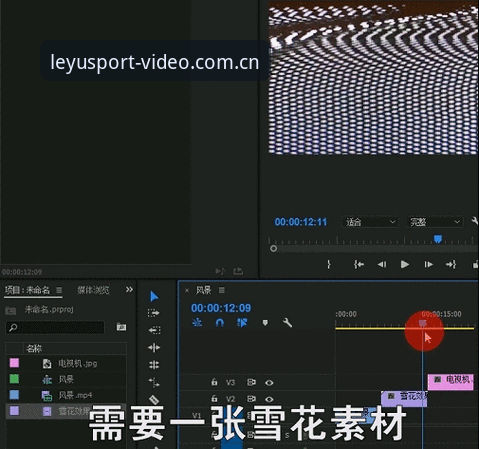Select the Ripple Edit tool
The image size is (479, 449).
(x=154, y=347)
